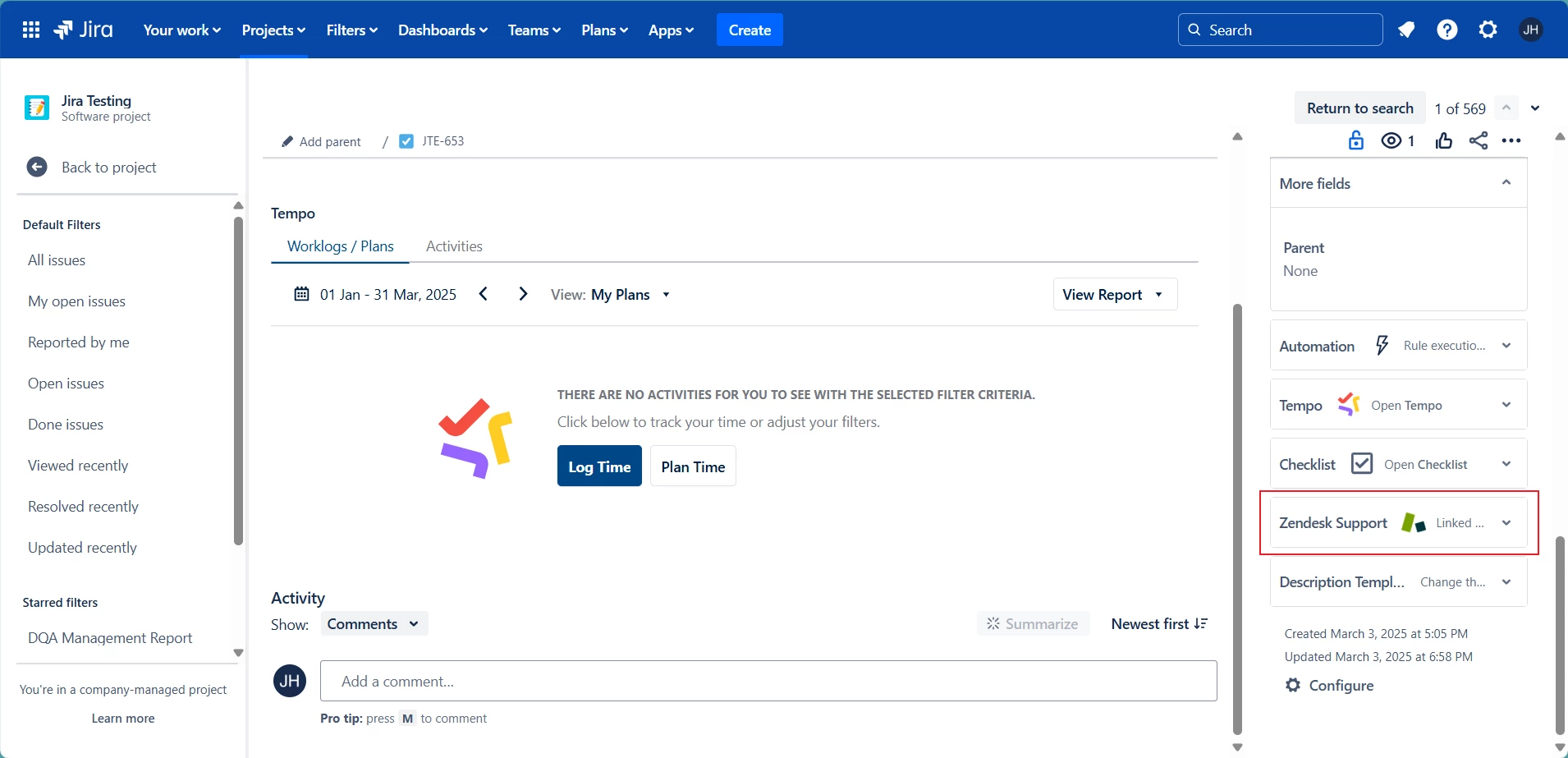The width and height of the screenshot is (1568, 758).
Task: Click the Log Time button
Action: [599, 466]
